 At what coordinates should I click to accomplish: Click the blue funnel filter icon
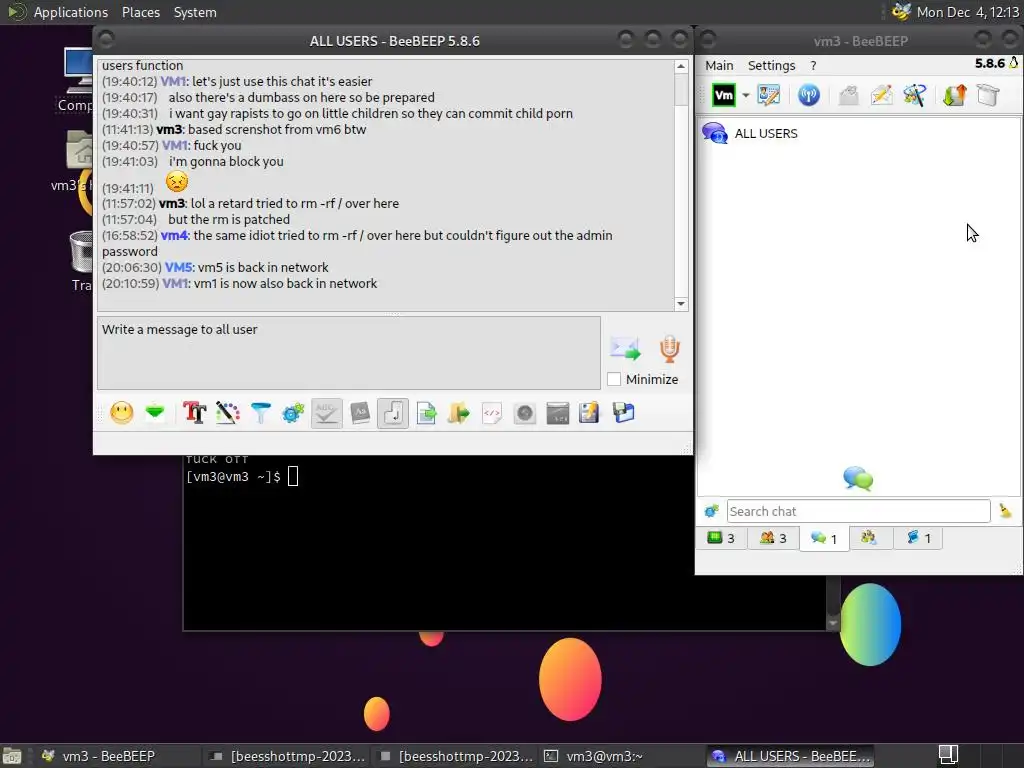(x=260, y=413)
